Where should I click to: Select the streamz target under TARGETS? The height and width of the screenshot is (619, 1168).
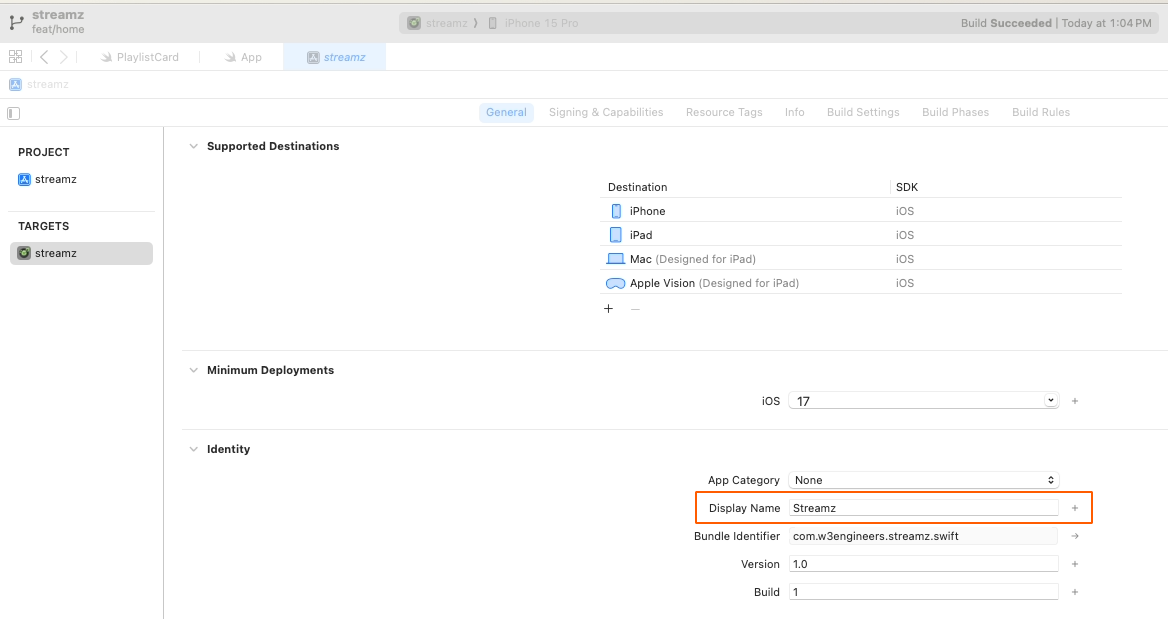pos(81,253)
